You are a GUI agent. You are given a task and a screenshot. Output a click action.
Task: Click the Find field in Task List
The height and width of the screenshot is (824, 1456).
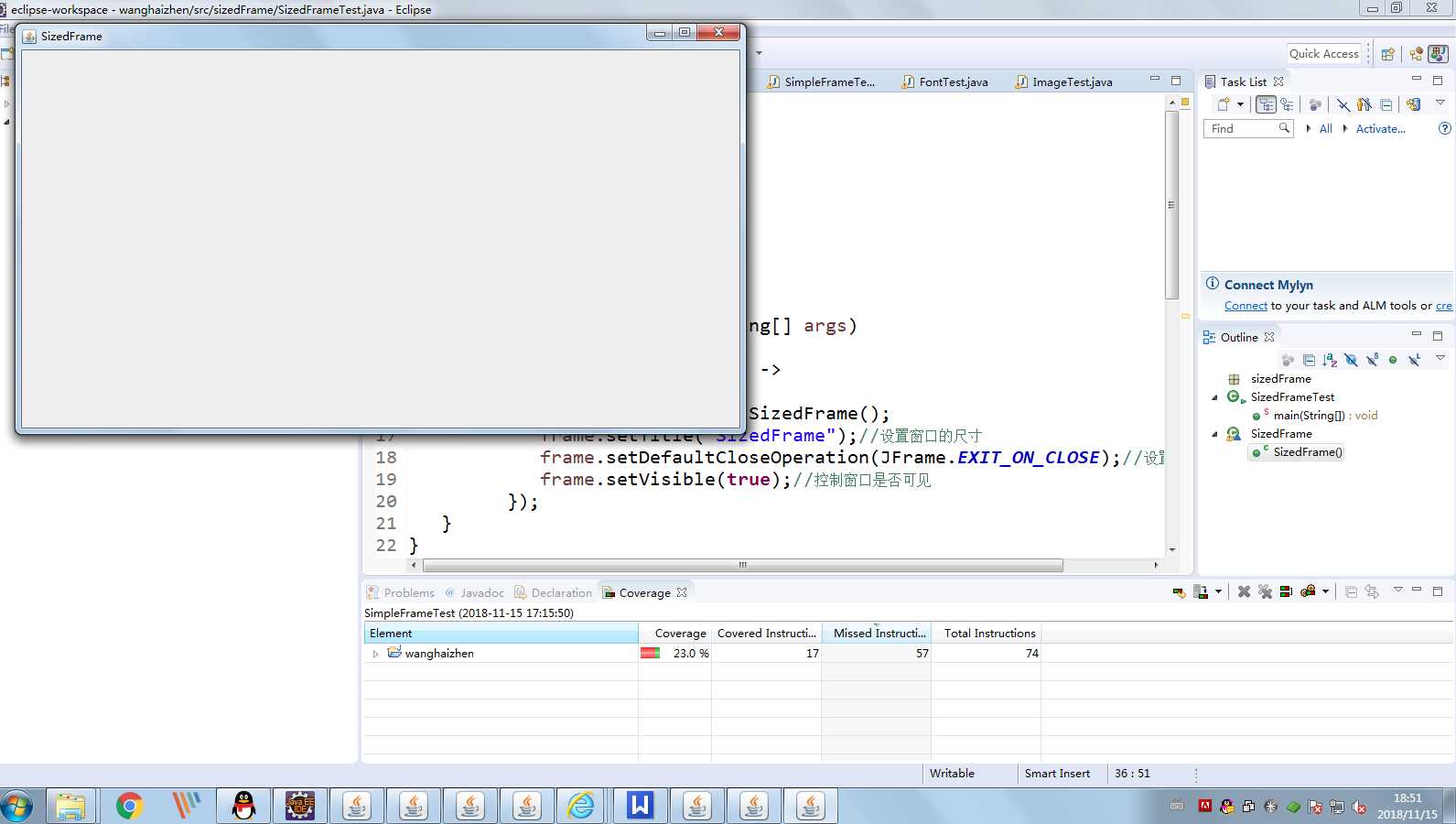(1247, 129)
